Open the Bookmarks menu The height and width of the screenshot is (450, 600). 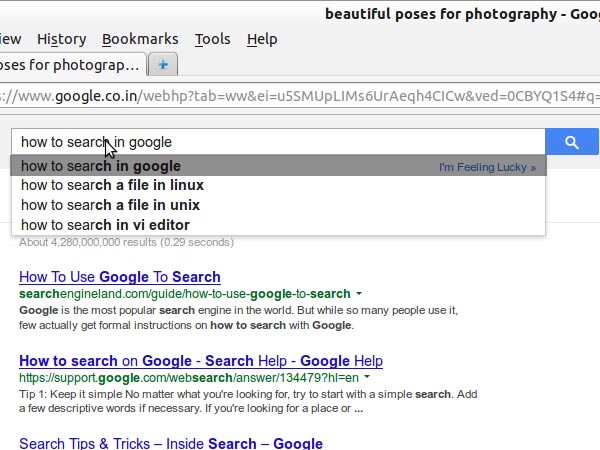(140, 39)
